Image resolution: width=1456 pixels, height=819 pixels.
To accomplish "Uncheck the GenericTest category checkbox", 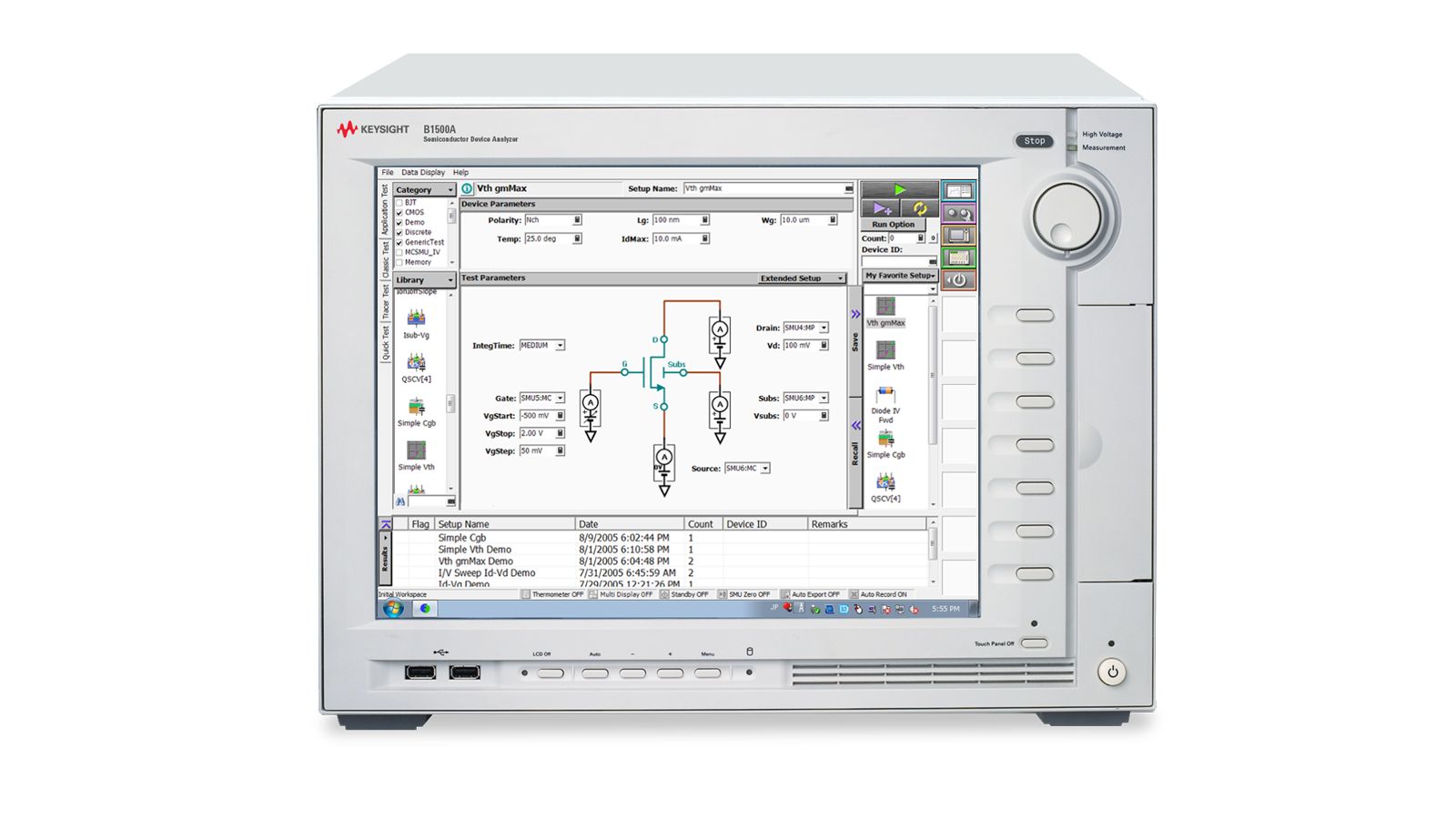I will tap(399, 242).
